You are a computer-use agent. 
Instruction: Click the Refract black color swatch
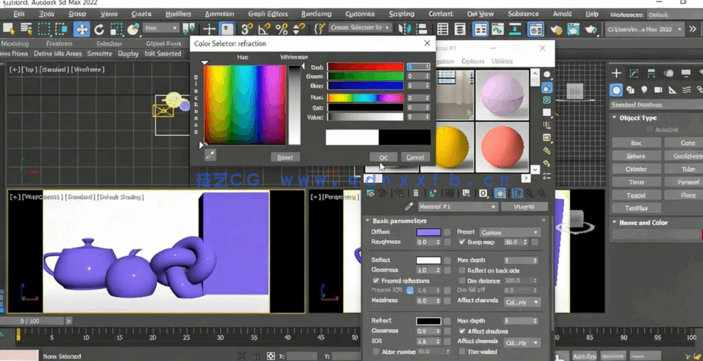click(x=429, y=321)
